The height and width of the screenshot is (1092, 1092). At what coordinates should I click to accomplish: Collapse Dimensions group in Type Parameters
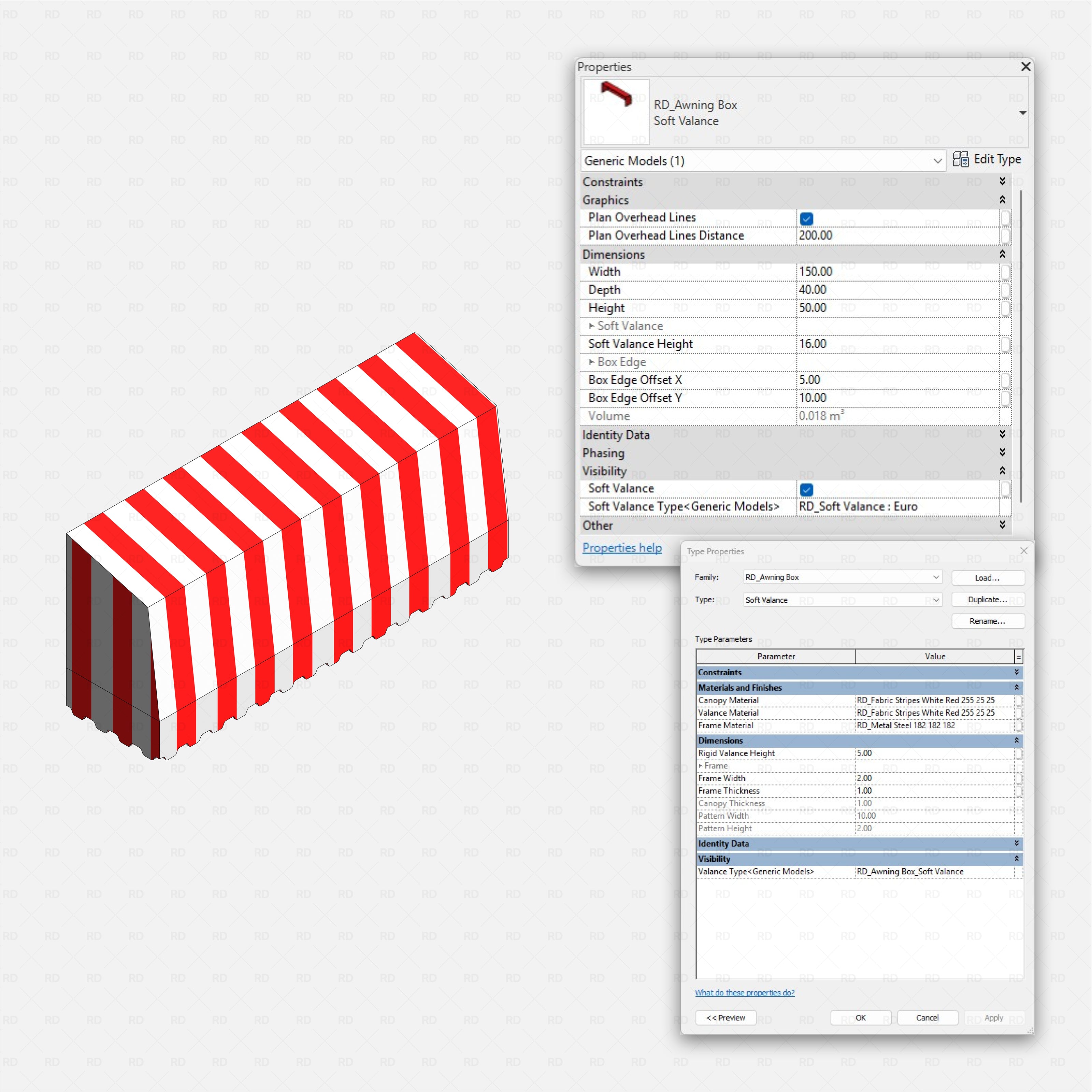[x=1016, y=740]
